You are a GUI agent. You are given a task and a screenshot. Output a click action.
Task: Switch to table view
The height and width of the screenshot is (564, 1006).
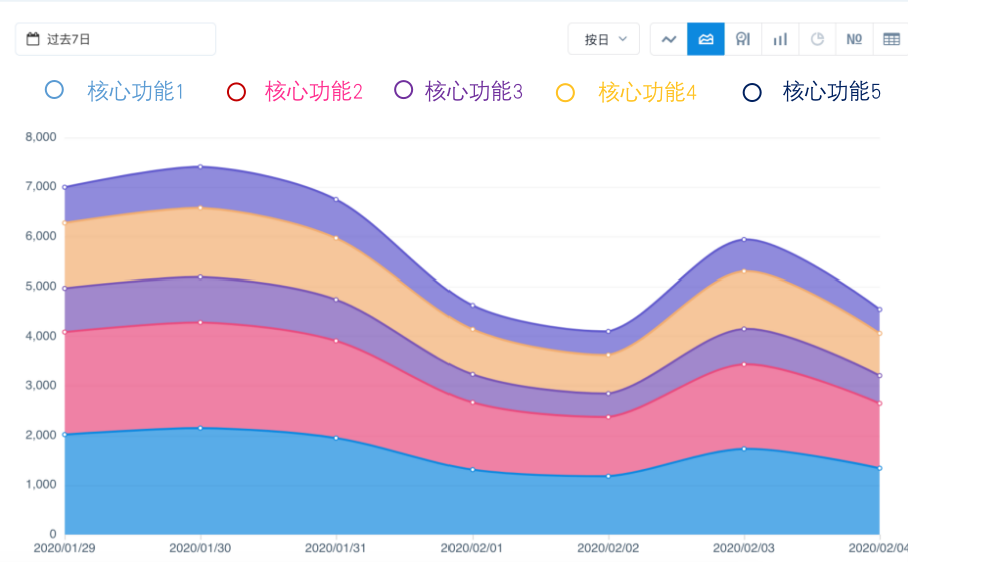891,39
